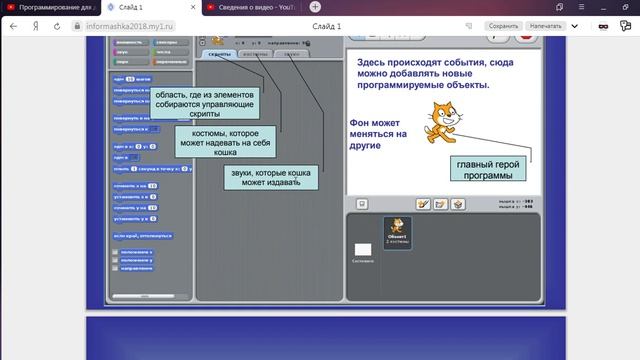Image resolution: width=640 pixels, height=360 pixels.
Task: Reload the current page
Action: [57, 26]
